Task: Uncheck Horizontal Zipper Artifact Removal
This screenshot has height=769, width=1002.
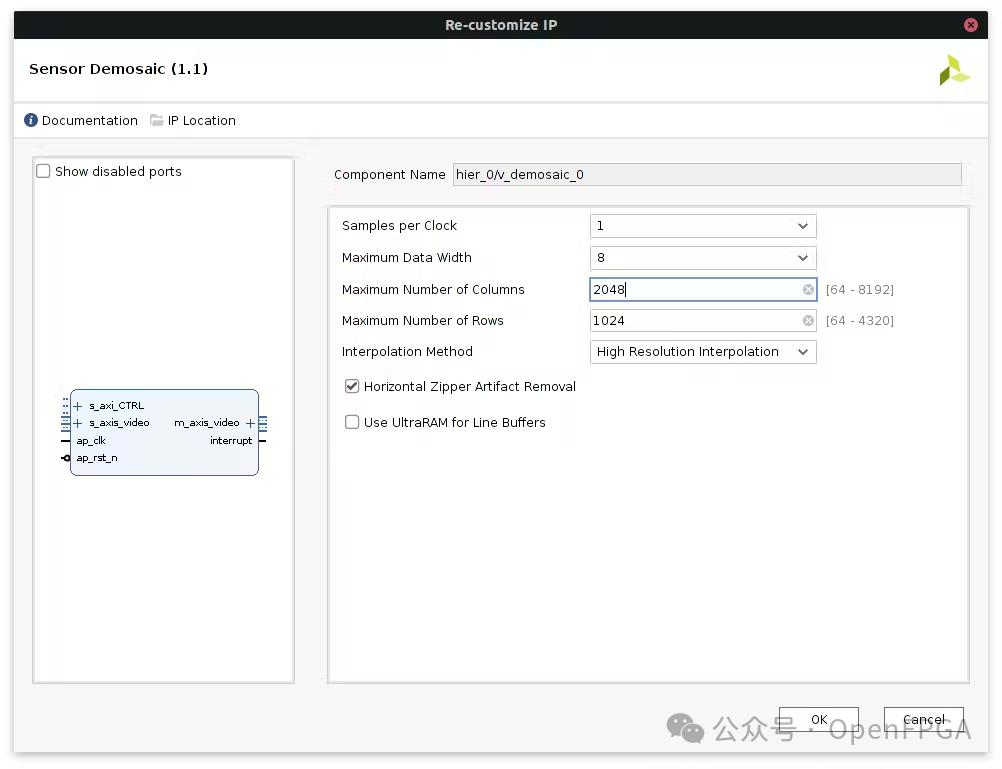Action: pos(352,386)
